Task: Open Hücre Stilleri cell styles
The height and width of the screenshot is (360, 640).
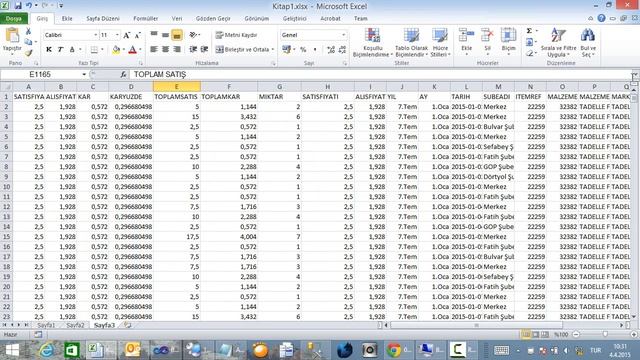Action: pyautogui.click(x=440, y=42)
